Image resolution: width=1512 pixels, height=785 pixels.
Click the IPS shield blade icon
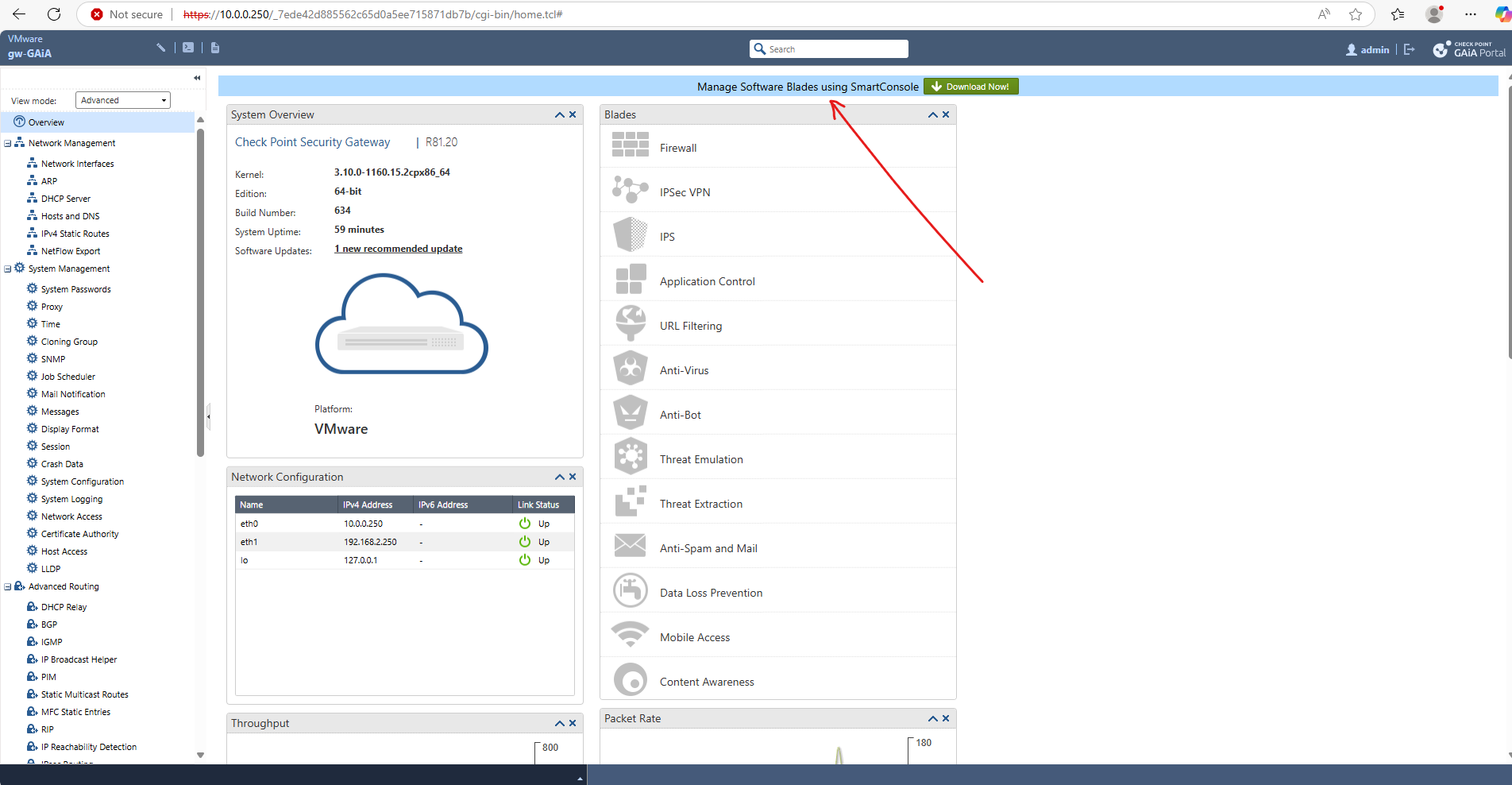(x=631, y=234)
